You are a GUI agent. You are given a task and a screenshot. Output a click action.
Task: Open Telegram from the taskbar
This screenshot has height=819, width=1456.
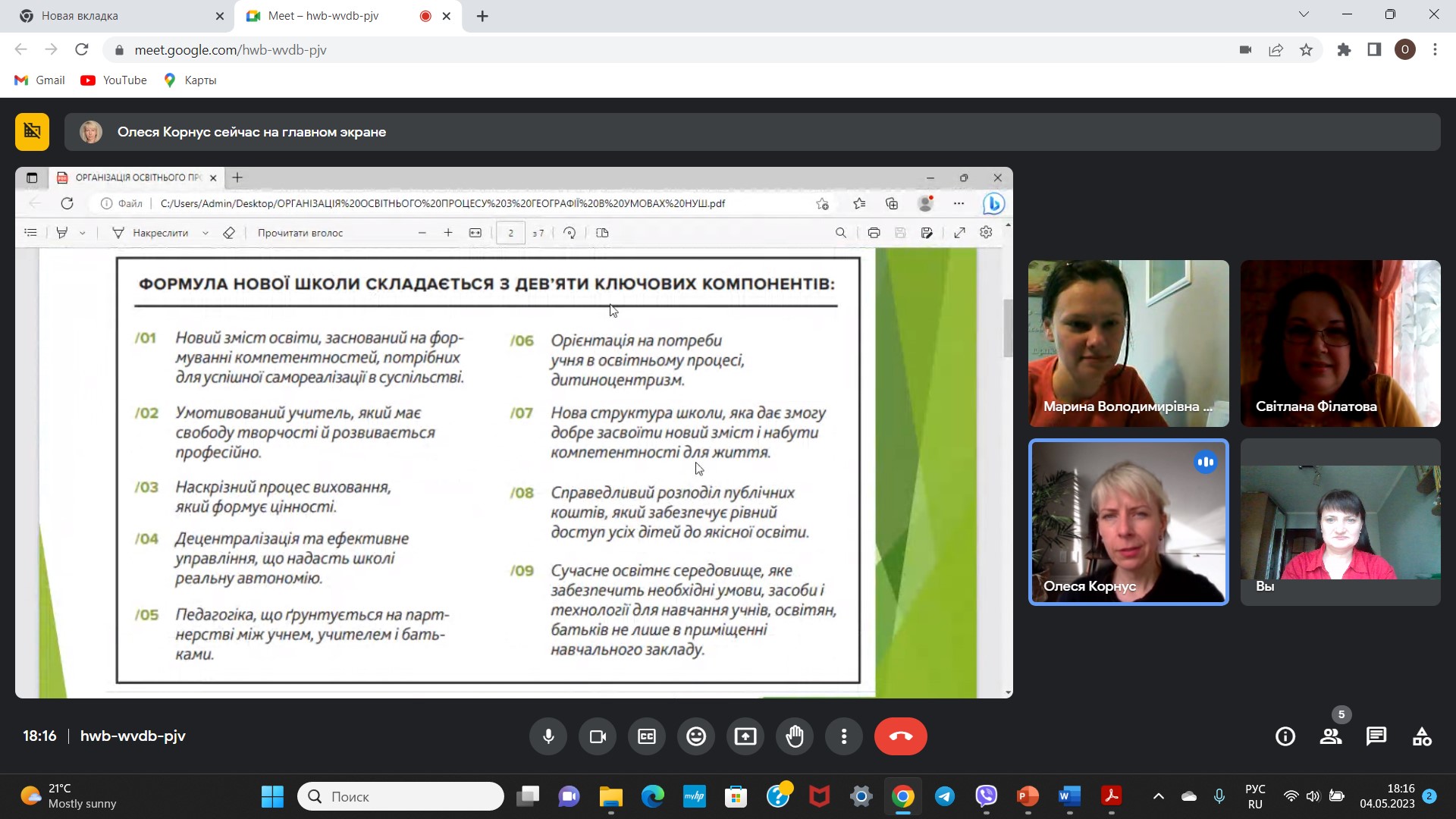[x=945, y=796]
